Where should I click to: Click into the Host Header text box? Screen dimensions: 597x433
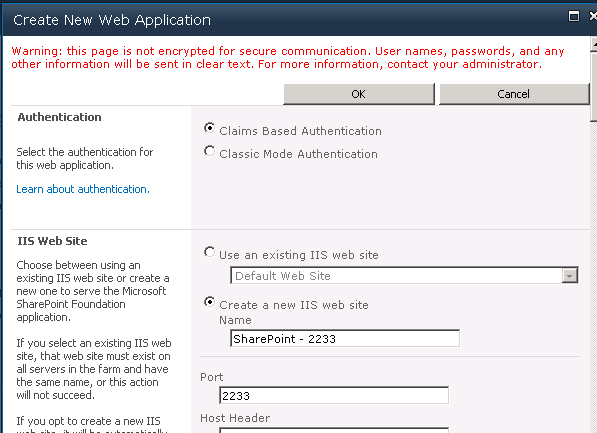click(334, 430)
